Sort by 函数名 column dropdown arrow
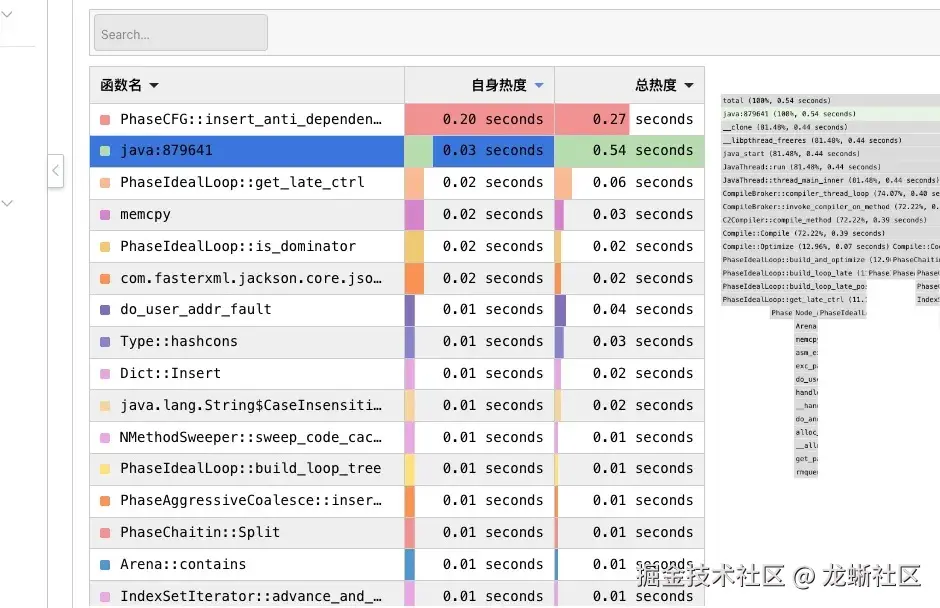940x608 pixels. 154,85
